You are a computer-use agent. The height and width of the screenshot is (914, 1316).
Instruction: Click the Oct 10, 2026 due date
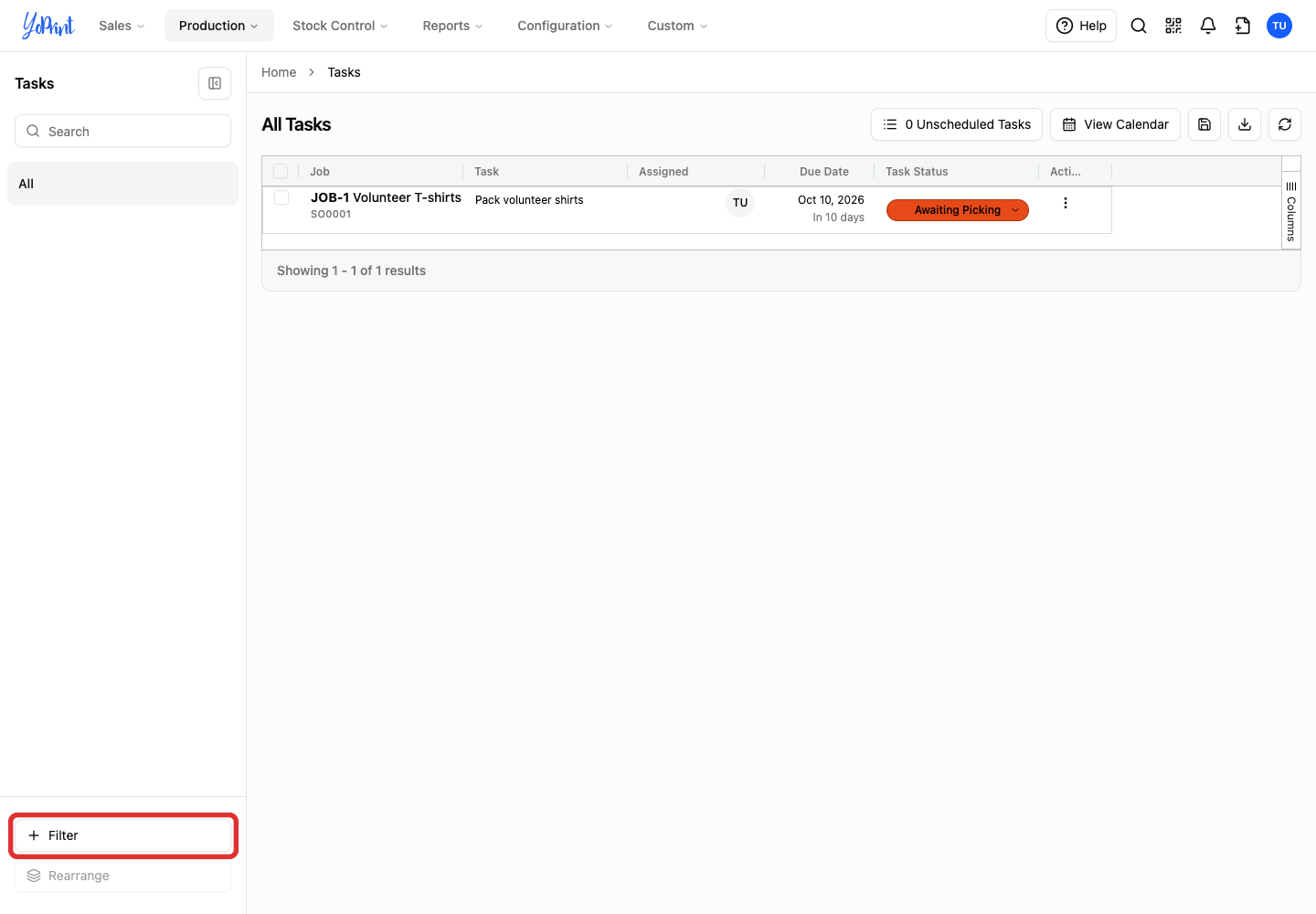(831, 200)
